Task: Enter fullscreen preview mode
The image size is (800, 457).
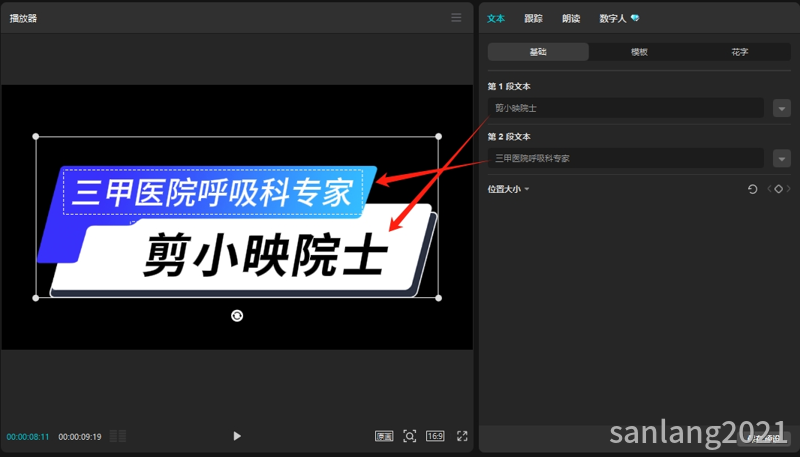Action: click(462, 436)
